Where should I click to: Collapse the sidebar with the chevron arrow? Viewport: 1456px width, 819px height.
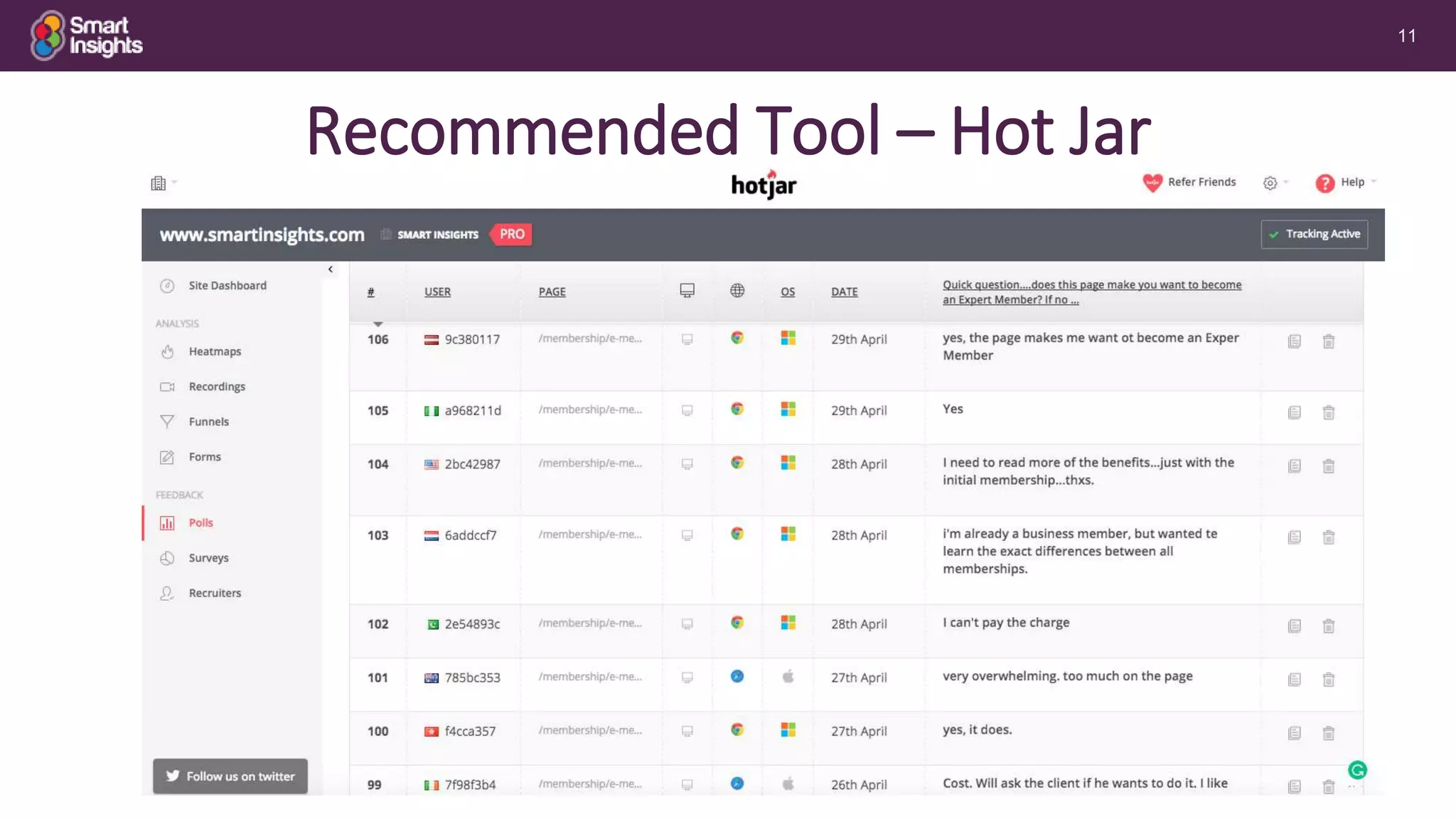[x=331, y=269]
